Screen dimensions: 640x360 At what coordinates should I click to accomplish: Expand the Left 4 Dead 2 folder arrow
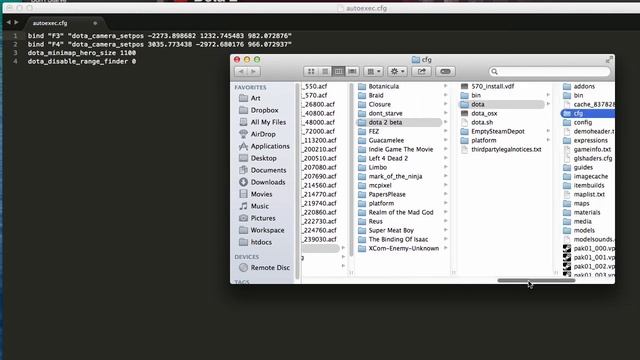[x=445, y=158]
